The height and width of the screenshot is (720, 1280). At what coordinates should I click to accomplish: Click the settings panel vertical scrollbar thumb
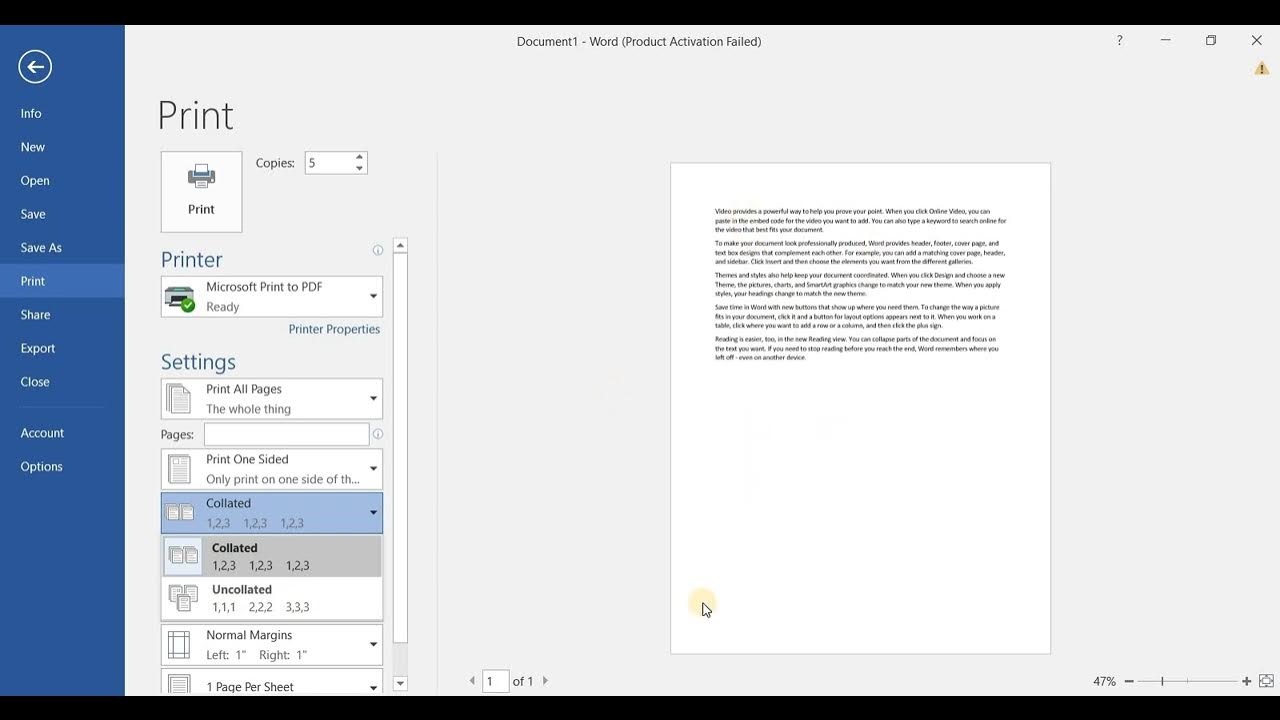[x=400, y=448]
